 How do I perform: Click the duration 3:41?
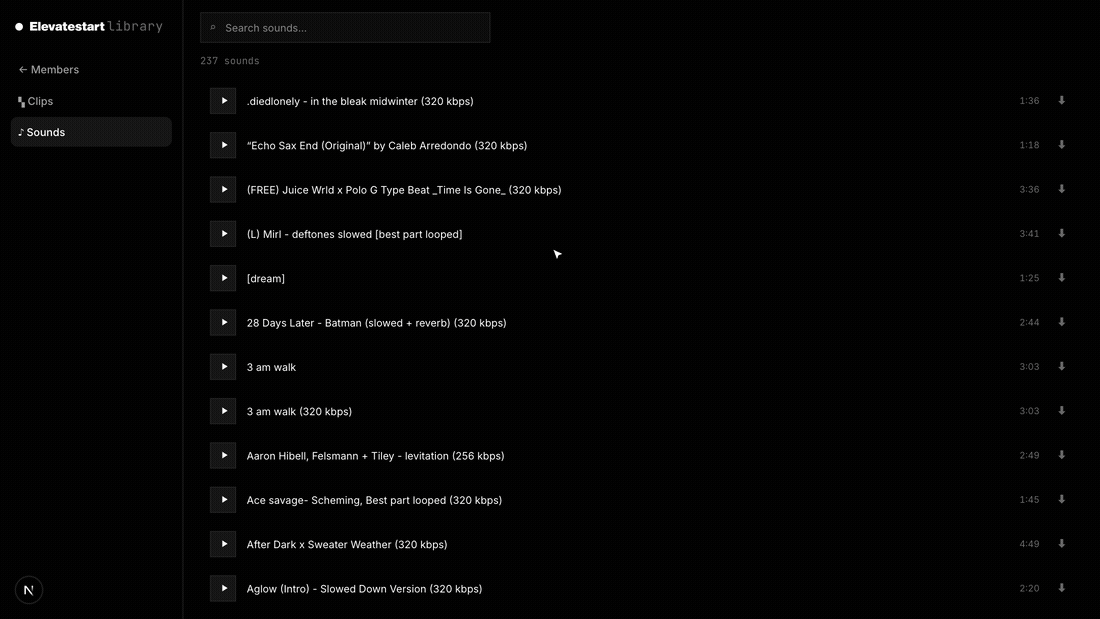point(1029,234)
